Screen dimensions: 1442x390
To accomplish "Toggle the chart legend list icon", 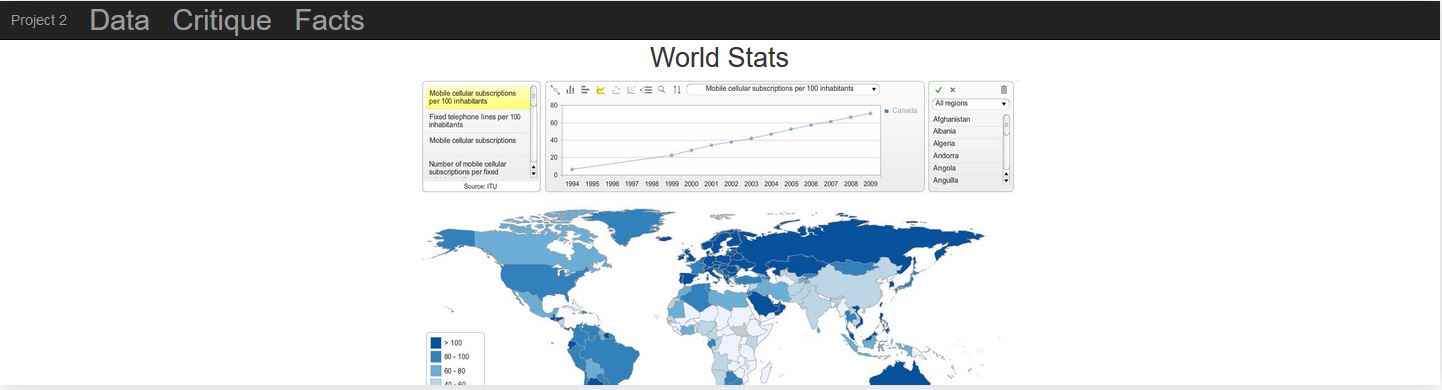I will point(646,89).
